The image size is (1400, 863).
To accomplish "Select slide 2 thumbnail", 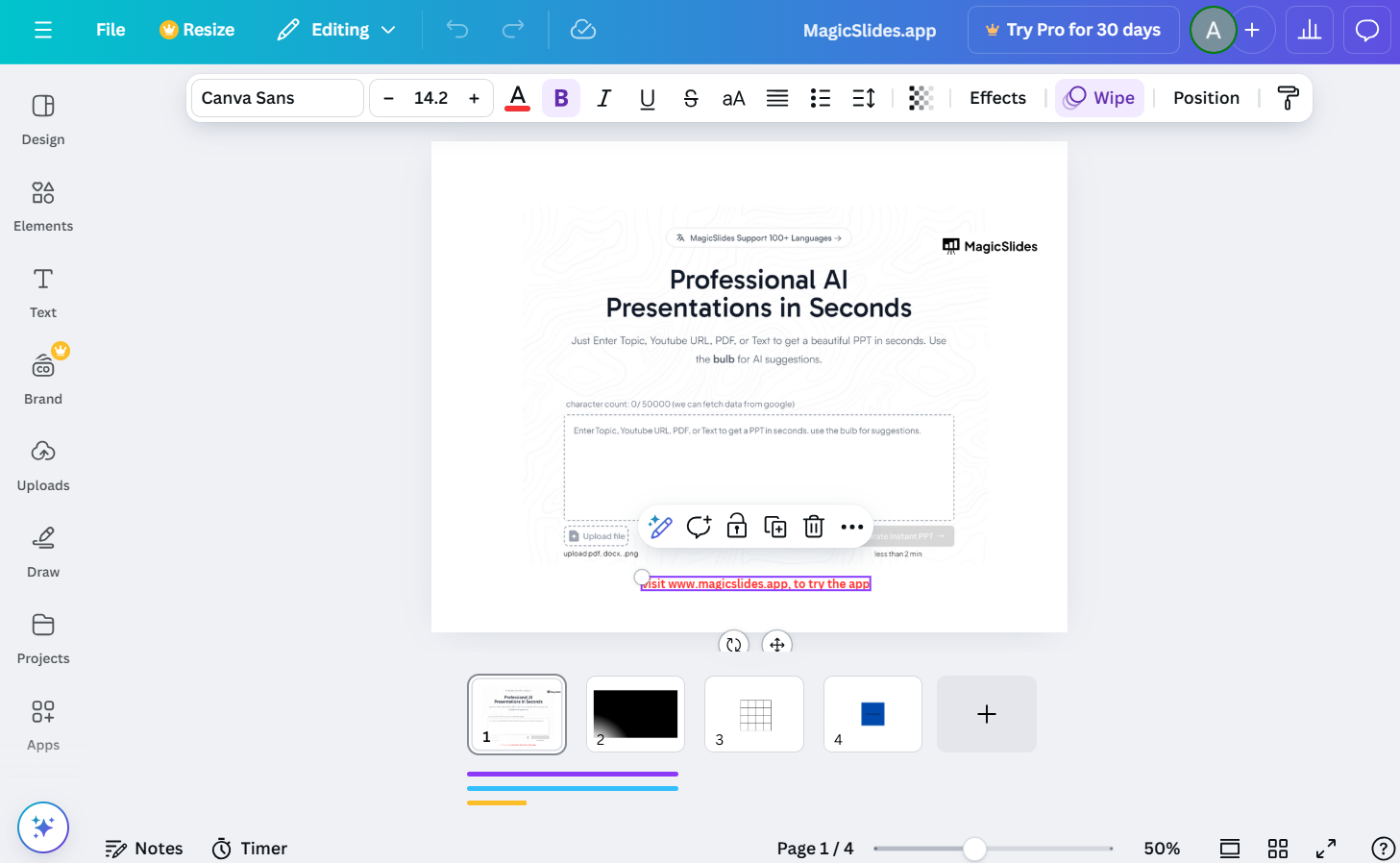I will [635, 714].
